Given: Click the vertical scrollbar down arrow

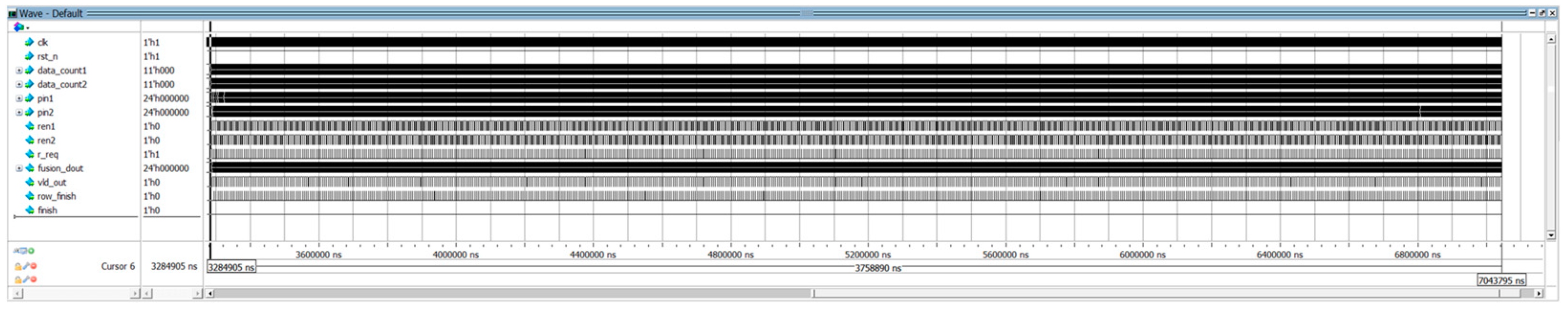Looking at the screenshot, I should pyautogui.click(x=1551, y=235).
